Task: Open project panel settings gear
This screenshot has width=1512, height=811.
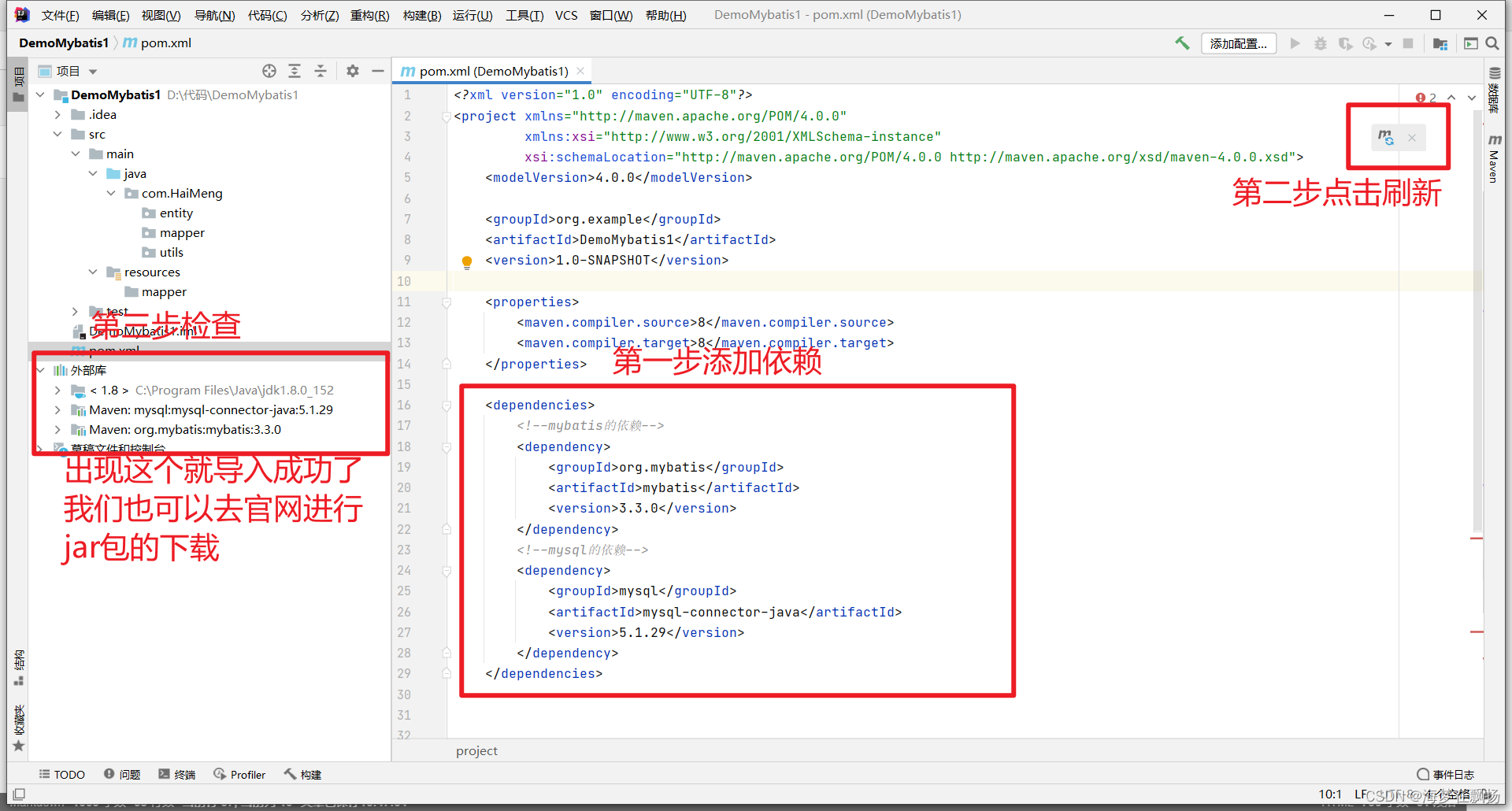Action: [353, 71]
